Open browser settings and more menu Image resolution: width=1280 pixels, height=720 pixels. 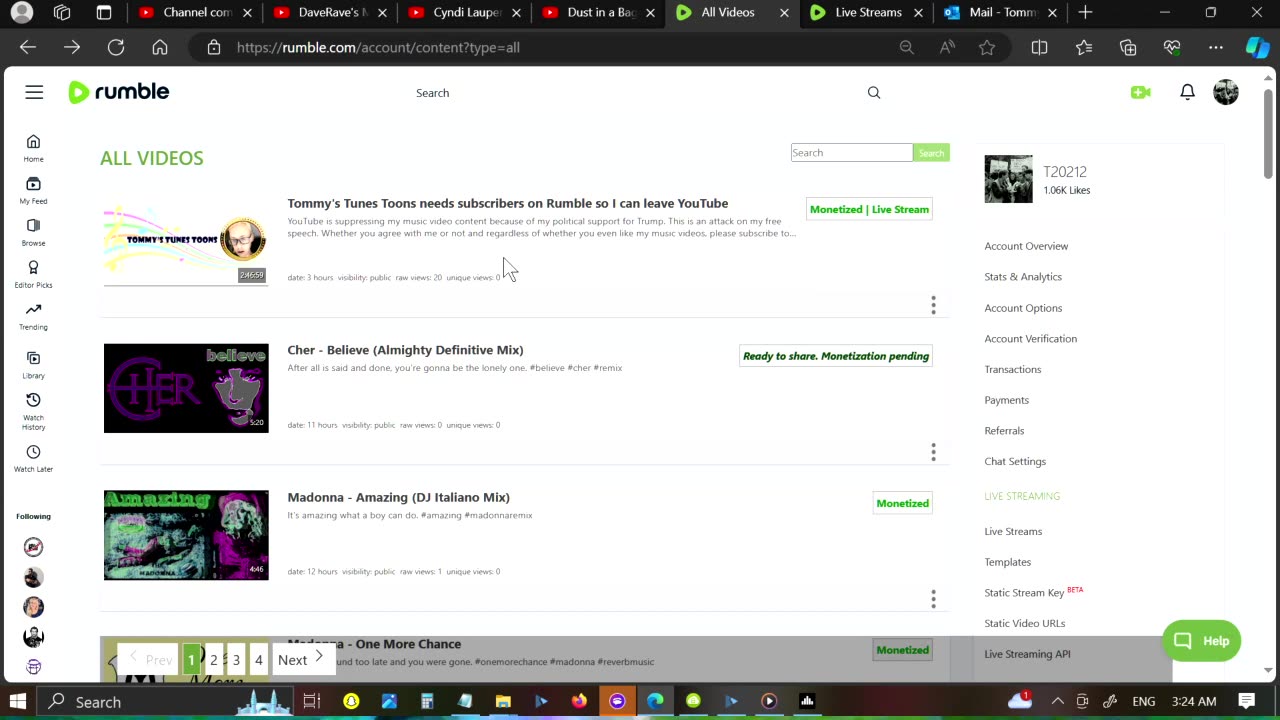click(x=1216, y=47)
